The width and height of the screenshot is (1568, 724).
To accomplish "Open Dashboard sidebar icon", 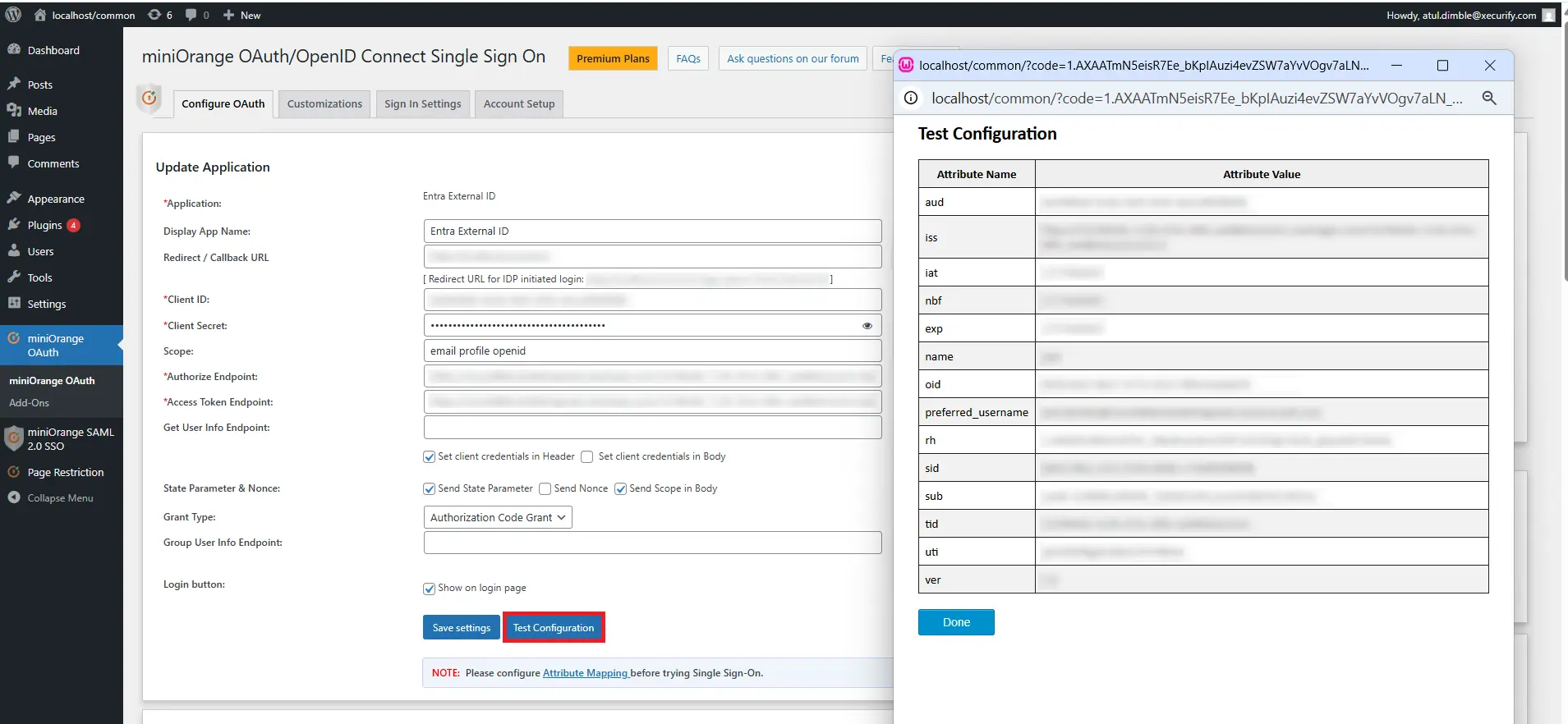I will 14,49.
